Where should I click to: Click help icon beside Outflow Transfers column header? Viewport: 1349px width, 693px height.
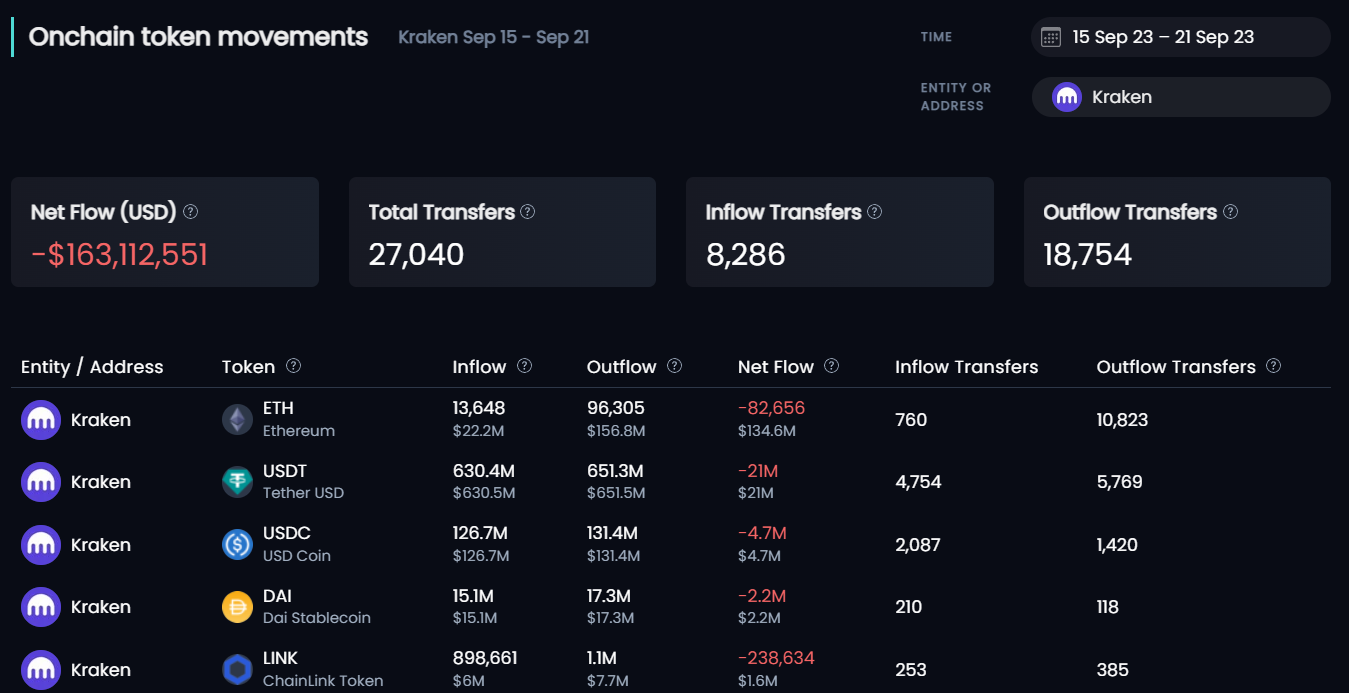click(x=1273, y=366)
